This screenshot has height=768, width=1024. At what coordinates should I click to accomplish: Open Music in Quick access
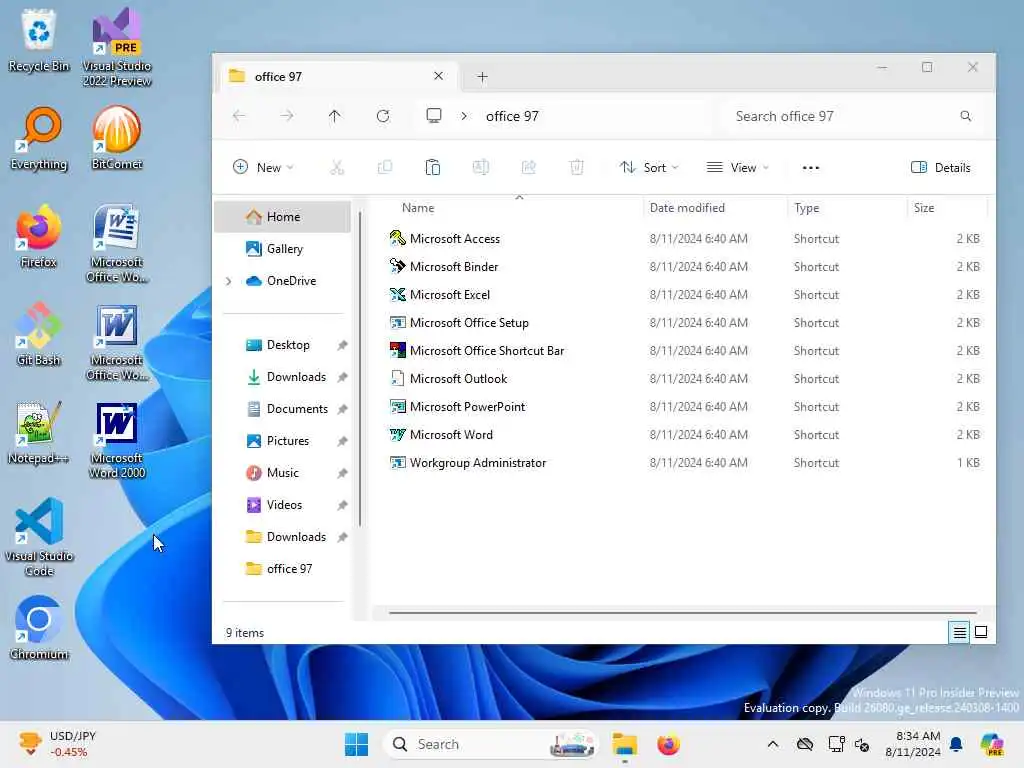283,473
